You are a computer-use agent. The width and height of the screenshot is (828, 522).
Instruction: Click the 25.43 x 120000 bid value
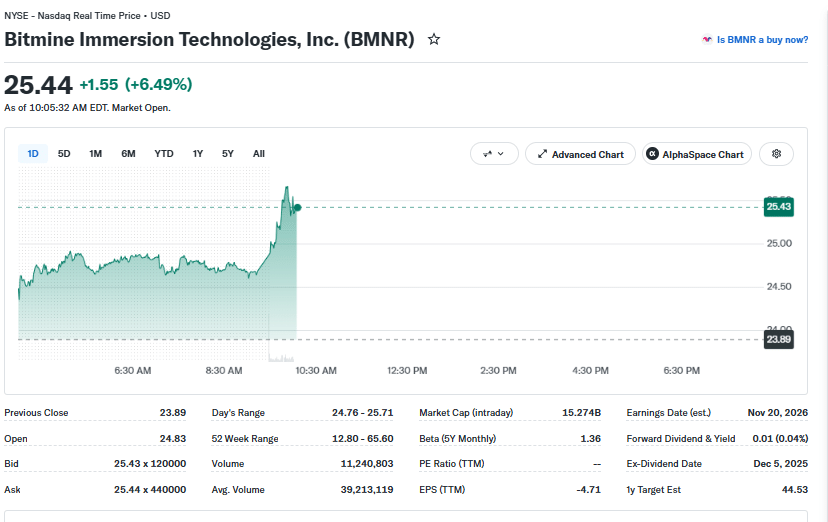(x=150, y=463)
